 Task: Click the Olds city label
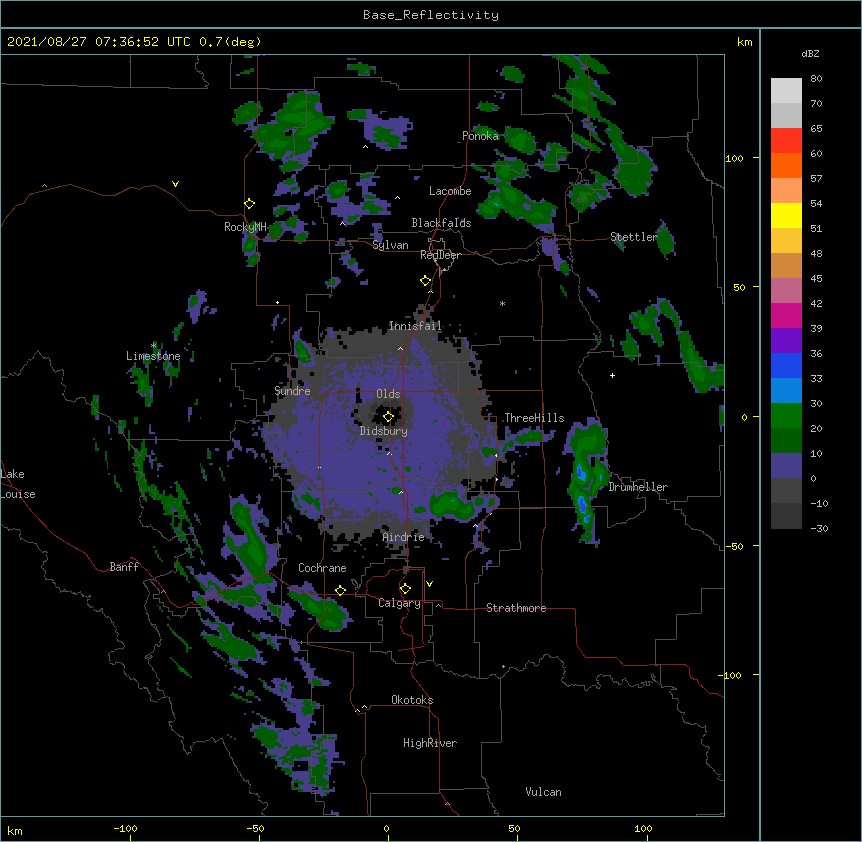tap(388, 394)
